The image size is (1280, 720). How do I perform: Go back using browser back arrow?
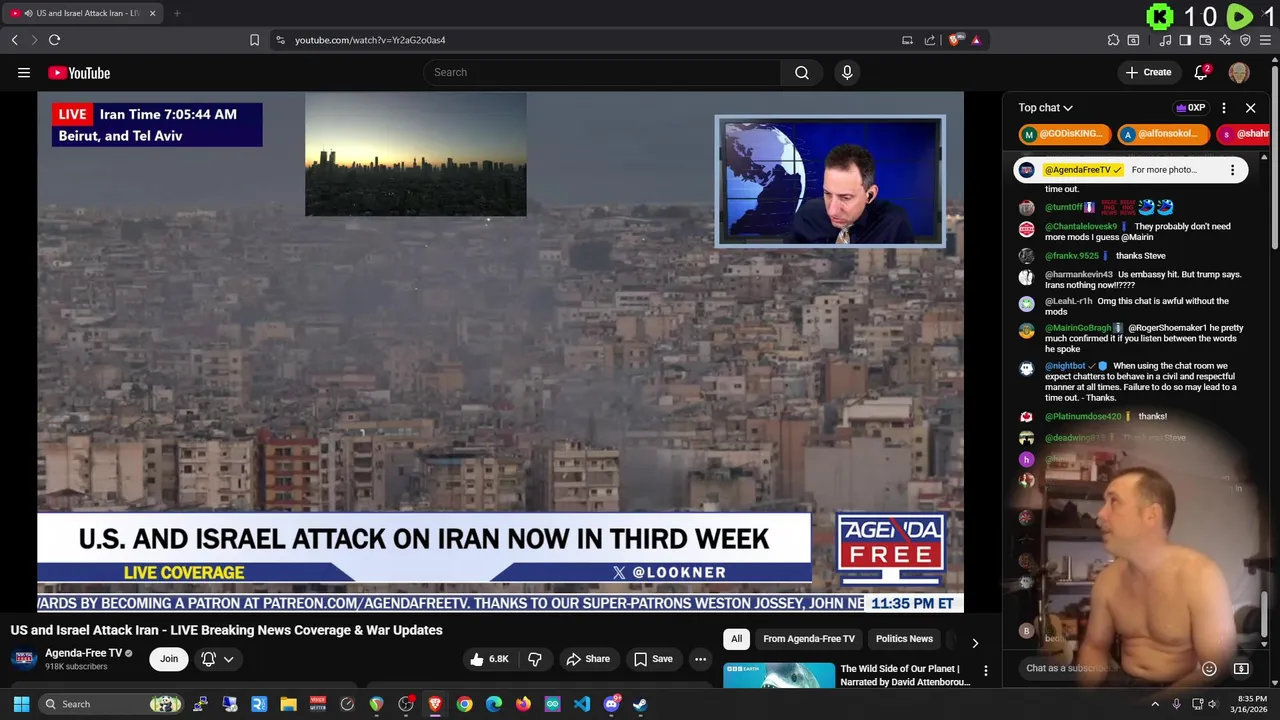[14, 40]
